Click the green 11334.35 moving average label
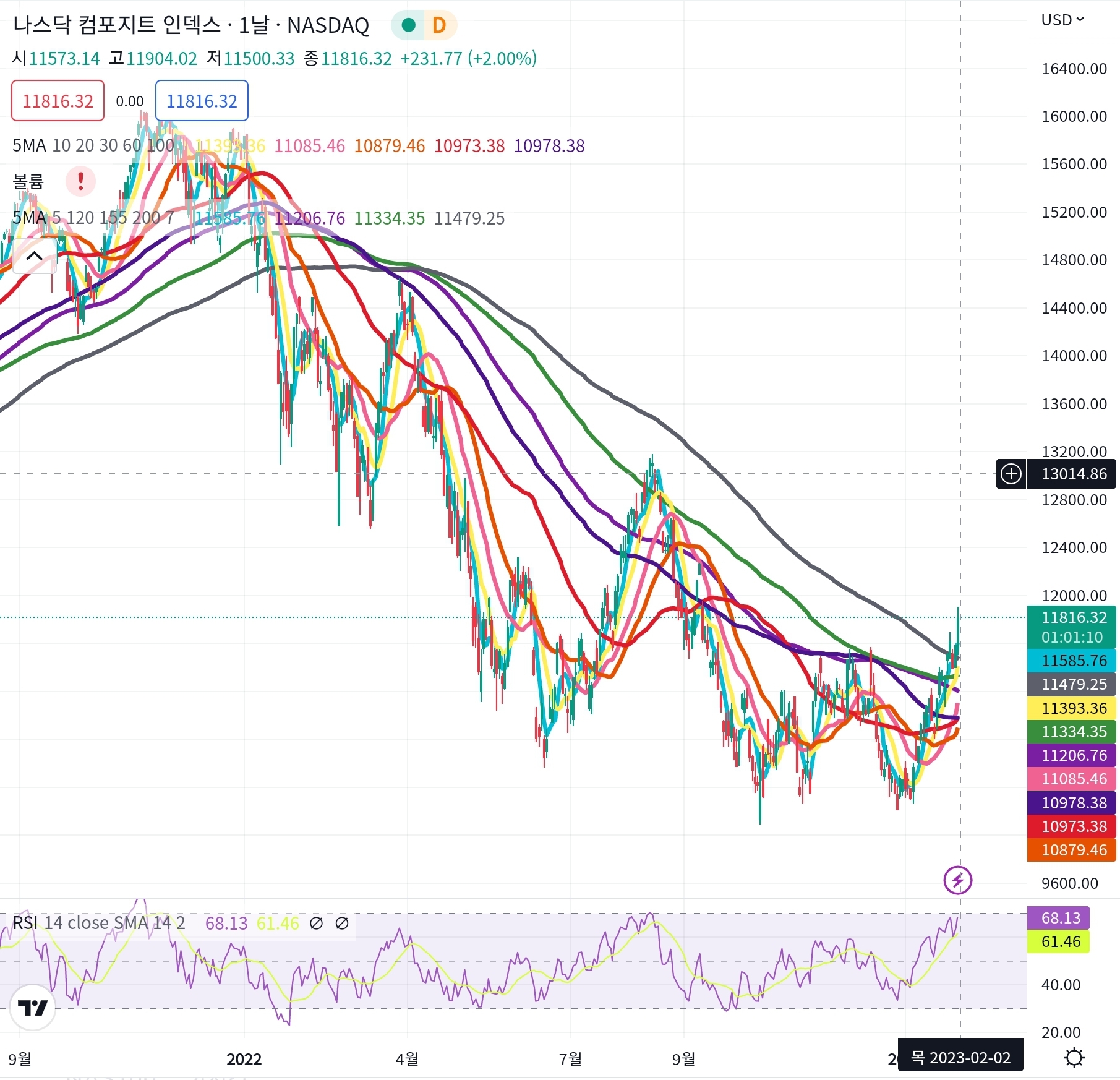This screenshot has height=1080, width=1120. 1072,732
